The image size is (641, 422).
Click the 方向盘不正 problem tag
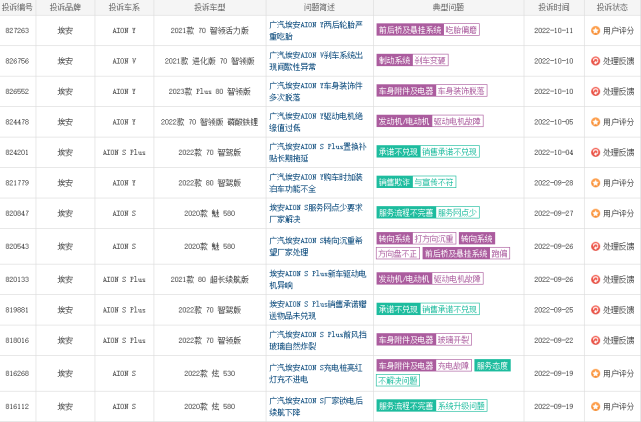(398, 254)
